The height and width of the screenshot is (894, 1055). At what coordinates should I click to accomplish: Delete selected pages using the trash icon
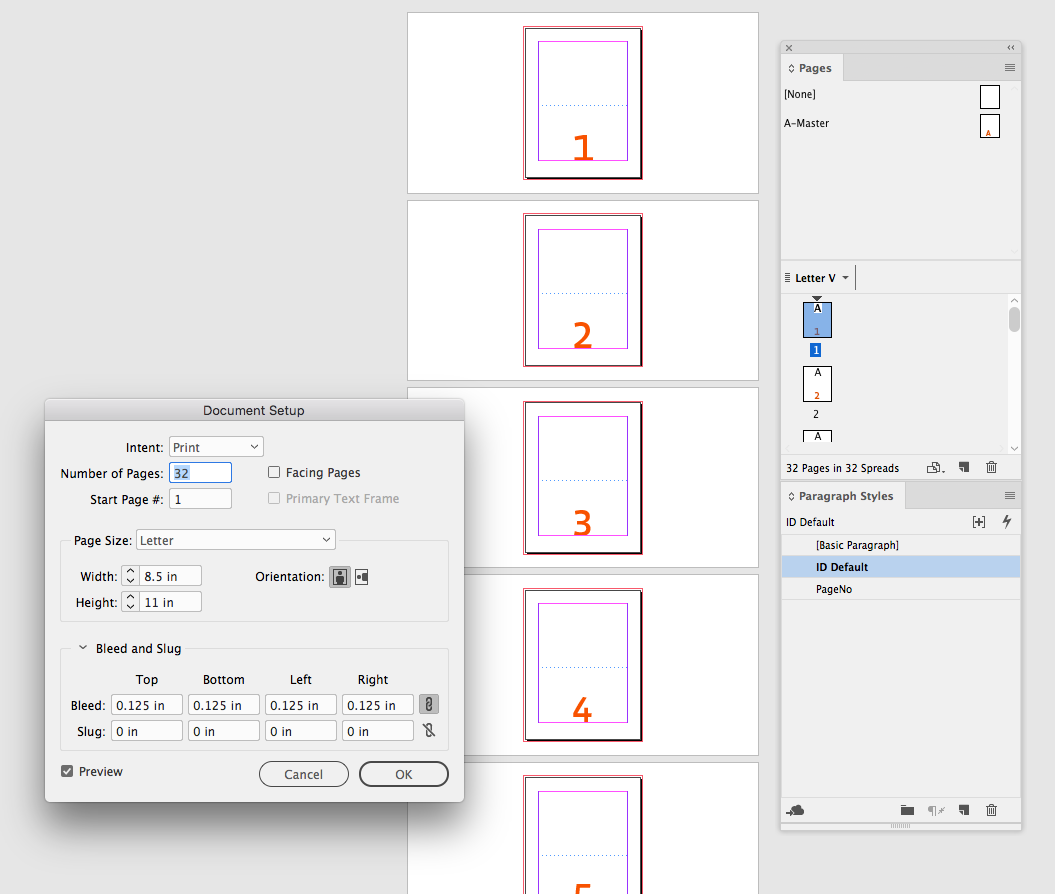[991, 467]
